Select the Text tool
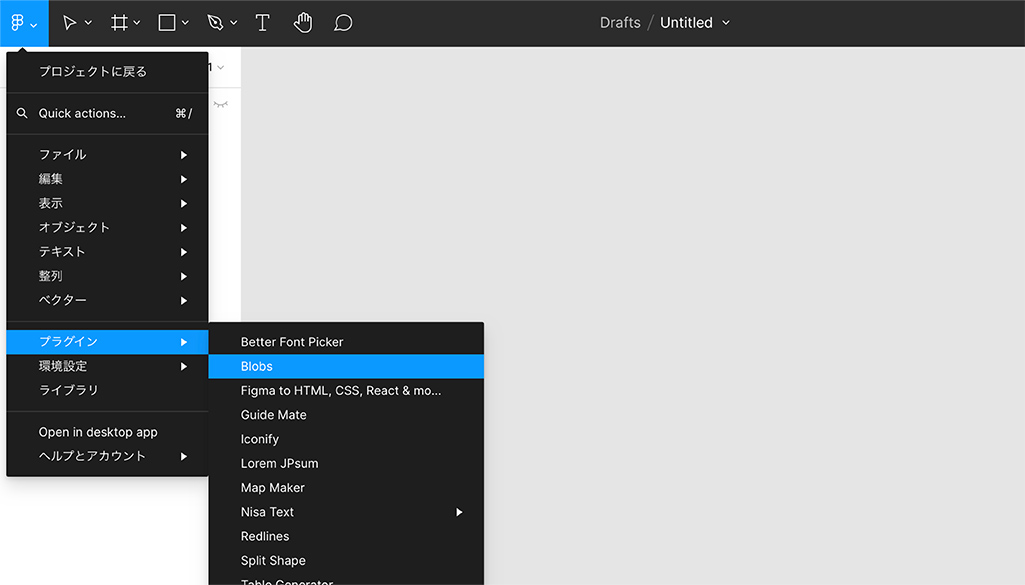This screenshot has width=1025, height=585. tap(262, 23)
